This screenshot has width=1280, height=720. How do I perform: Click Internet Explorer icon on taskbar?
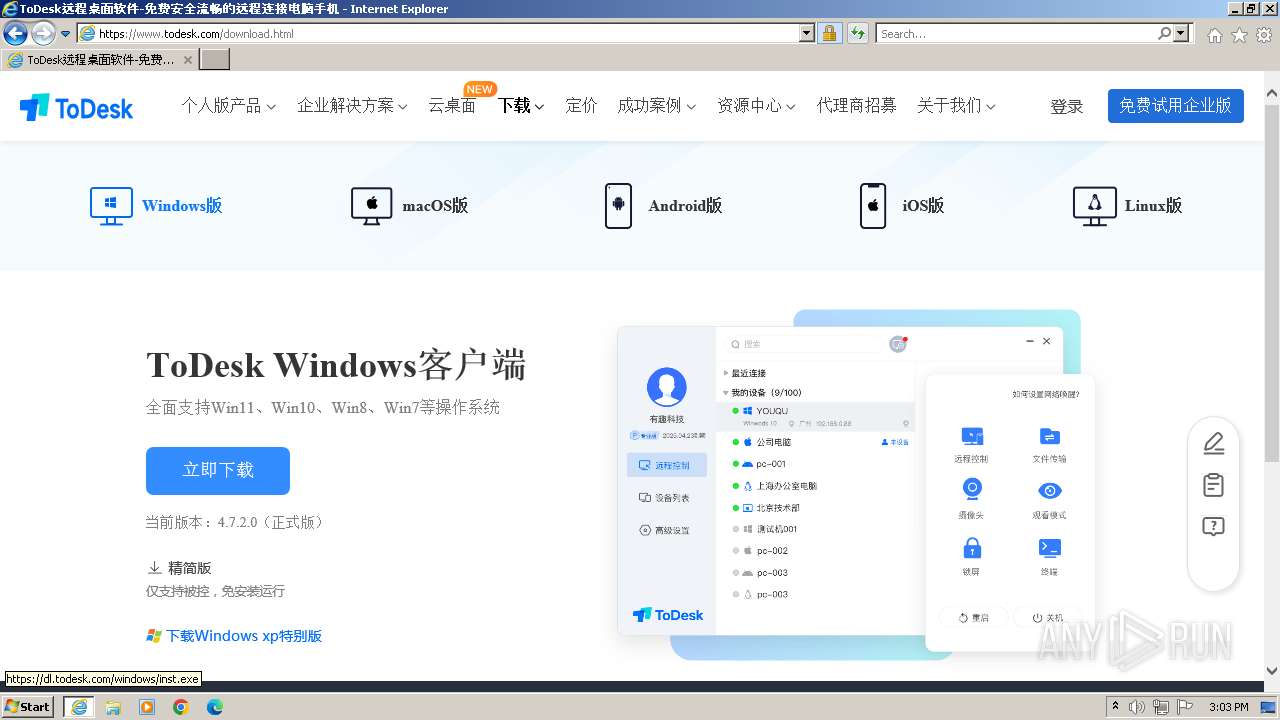coord(79,707)
